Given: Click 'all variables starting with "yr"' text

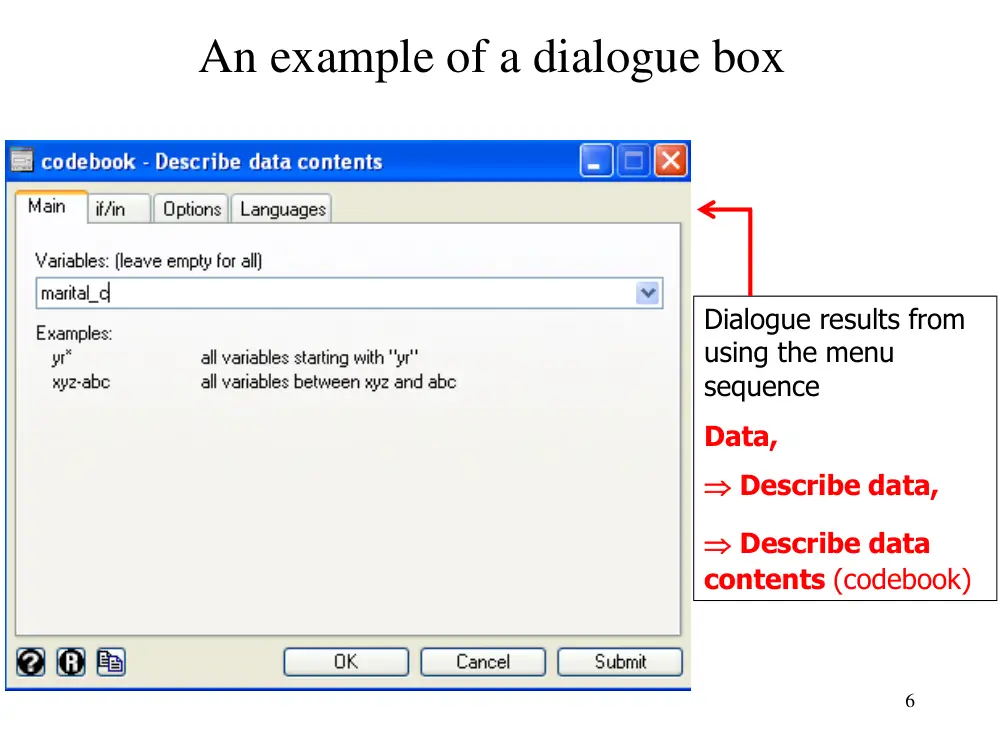Looking at the screenshot, I should coord(309,357).
